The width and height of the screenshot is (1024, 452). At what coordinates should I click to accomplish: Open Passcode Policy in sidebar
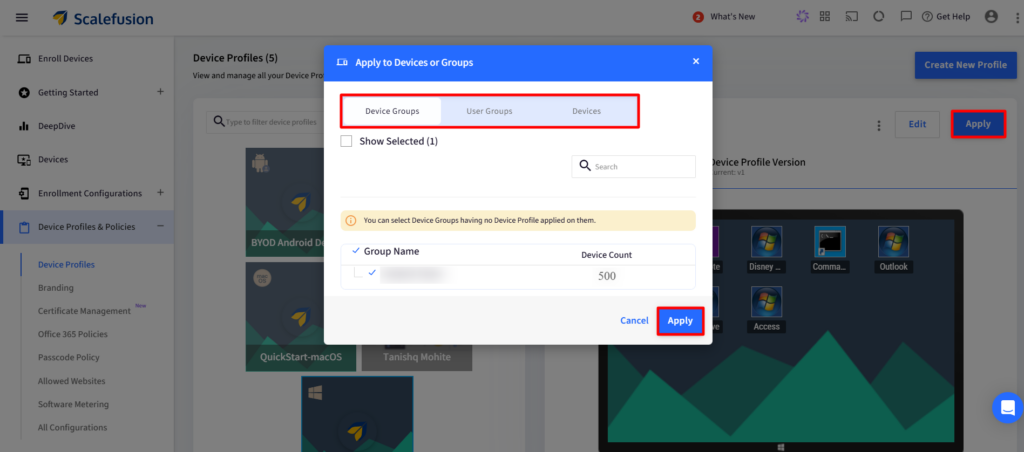click(x=69, y=357)
